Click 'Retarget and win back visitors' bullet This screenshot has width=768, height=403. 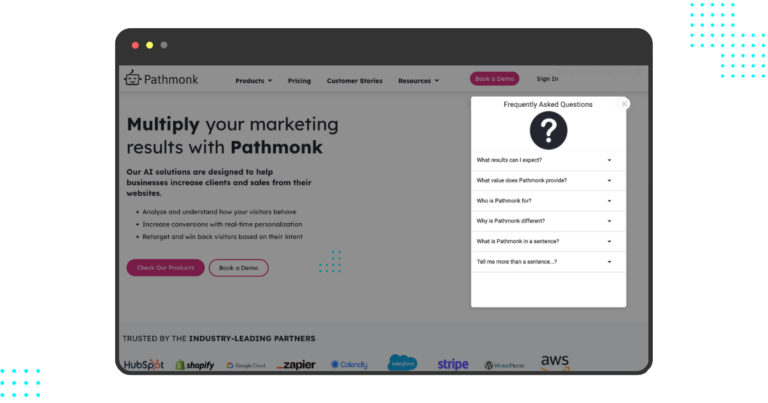tap(222, 237)
